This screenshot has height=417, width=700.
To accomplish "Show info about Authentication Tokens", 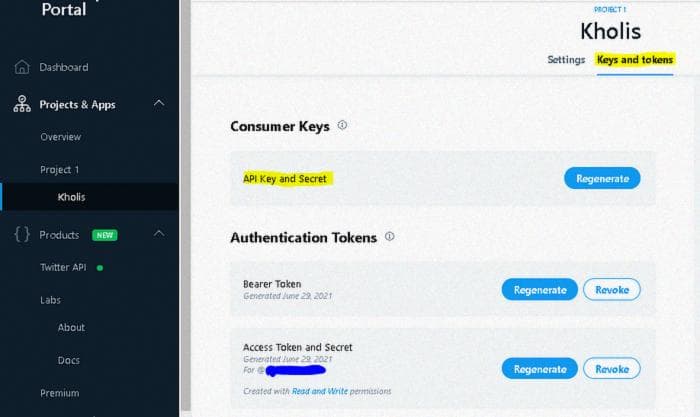I will (x=389, y=236).
